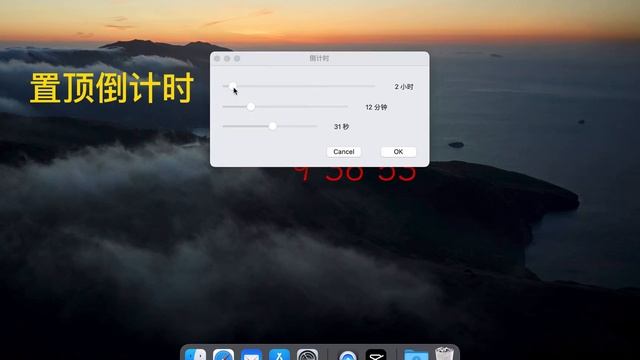
Task: Open Finder from the dock
Action: 196,354
